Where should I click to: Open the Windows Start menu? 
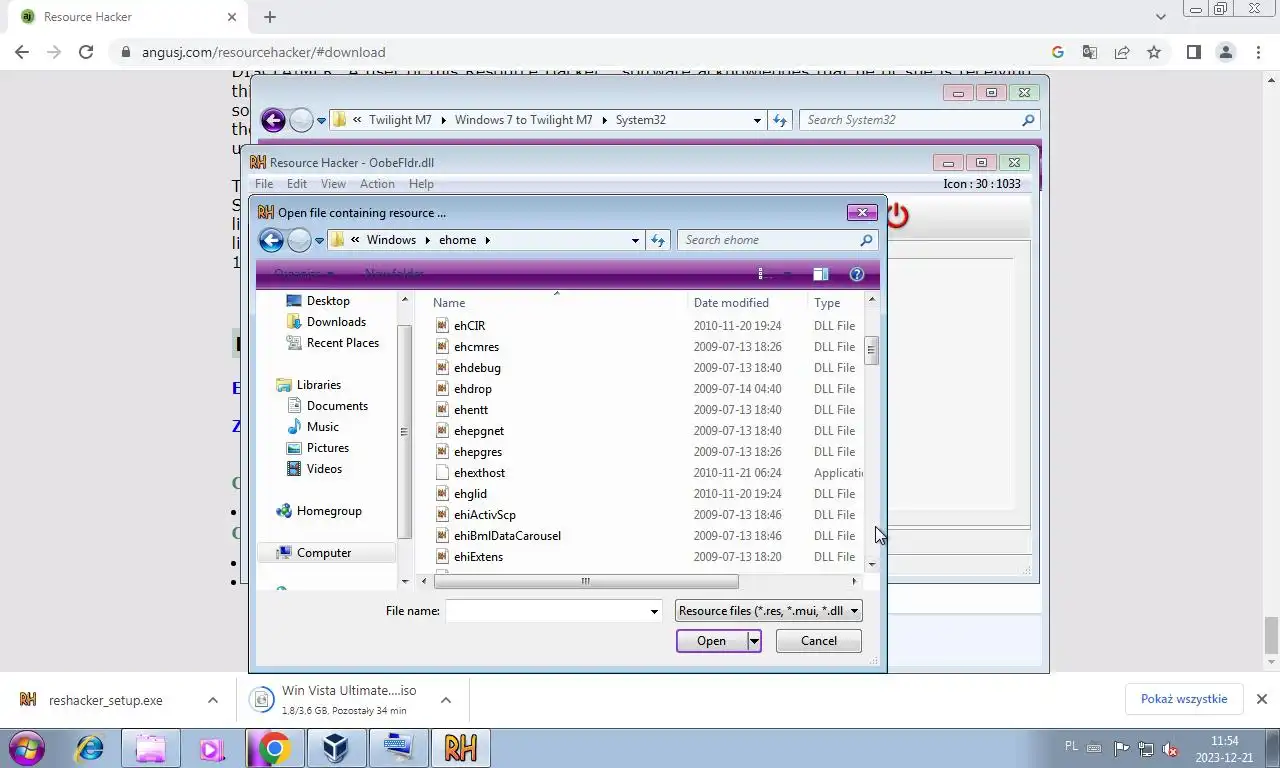[27, 748]
